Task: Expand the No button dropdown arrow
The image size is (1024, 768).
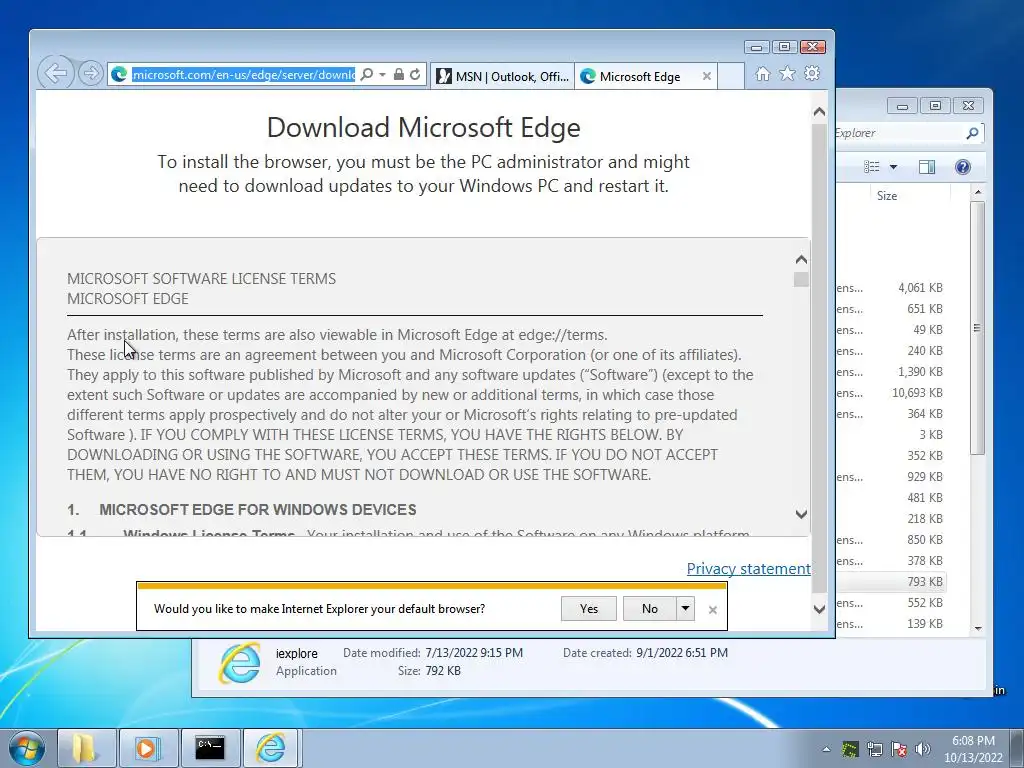Action: (685, 609)
